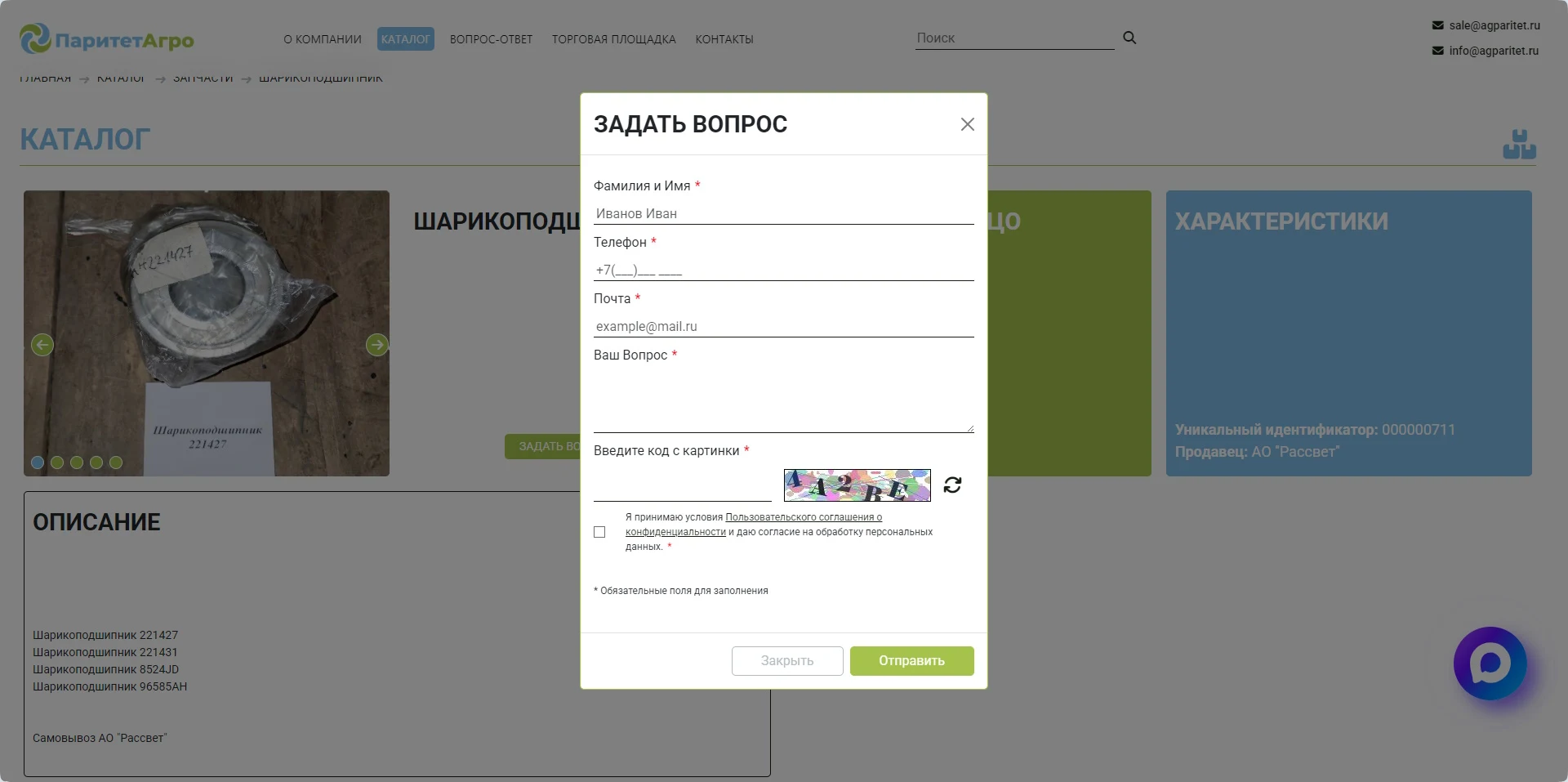This screenshot has width=1568, height=782.
Task: Click the site Поиск search field
Action: point(1015,38)
